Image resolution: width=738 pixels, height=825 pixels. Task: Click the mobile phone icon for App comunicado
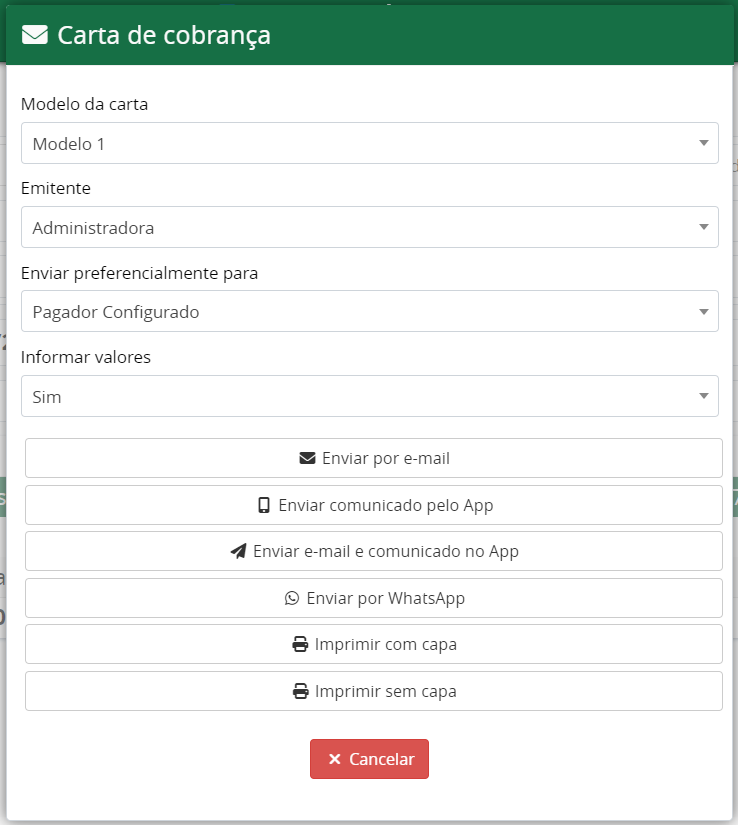pyautogui.click(x=264, y=505)
